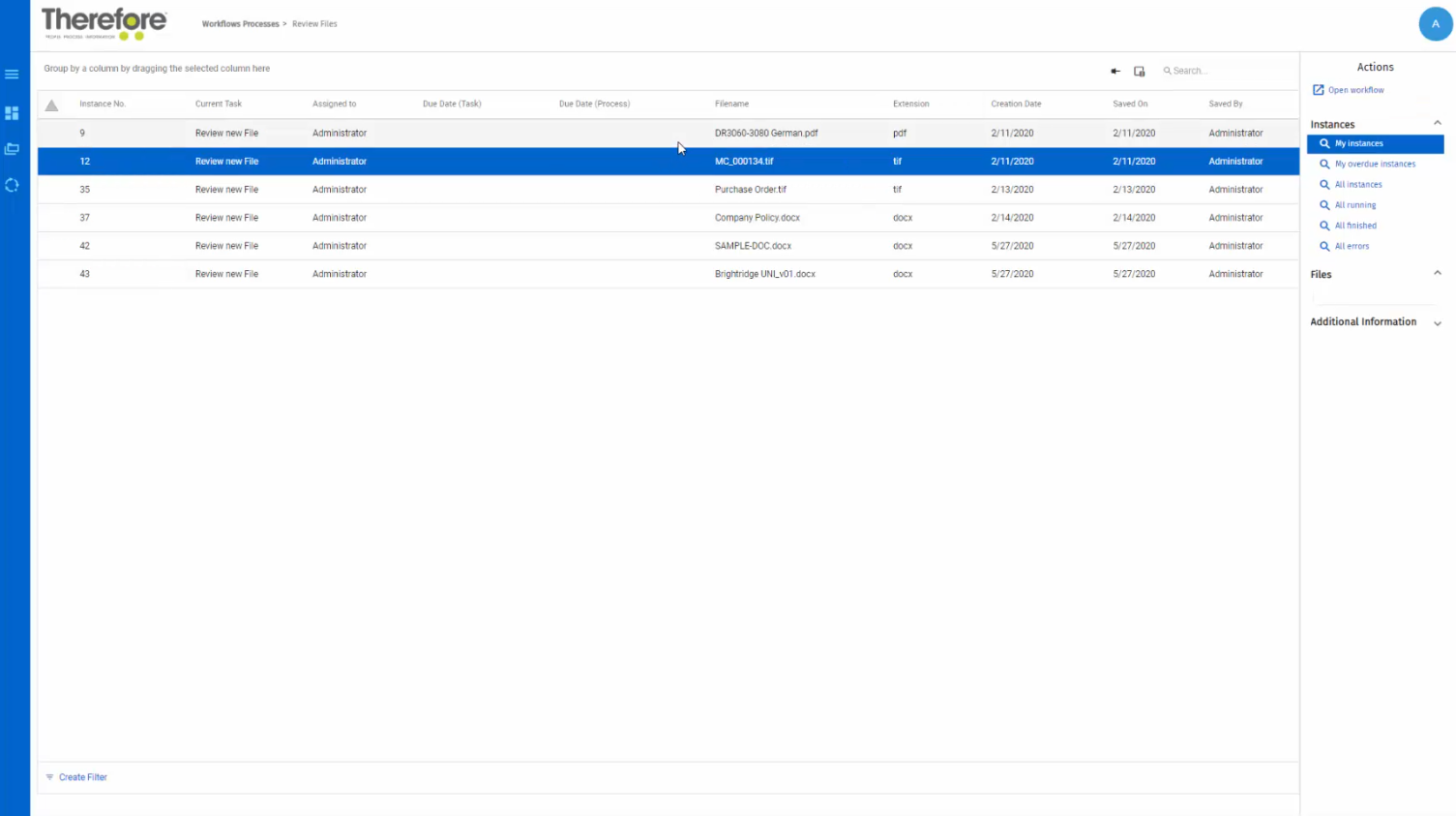This screenshot has width=1456, height=816.
Task: Select the My overdue instances query
Action: (1374, 164)
